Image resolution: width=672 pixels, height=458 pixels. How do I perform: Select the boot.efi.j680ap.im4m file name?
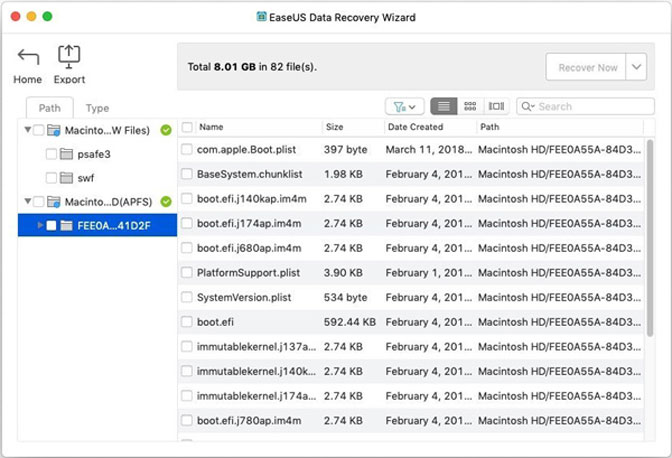point(249,248)
